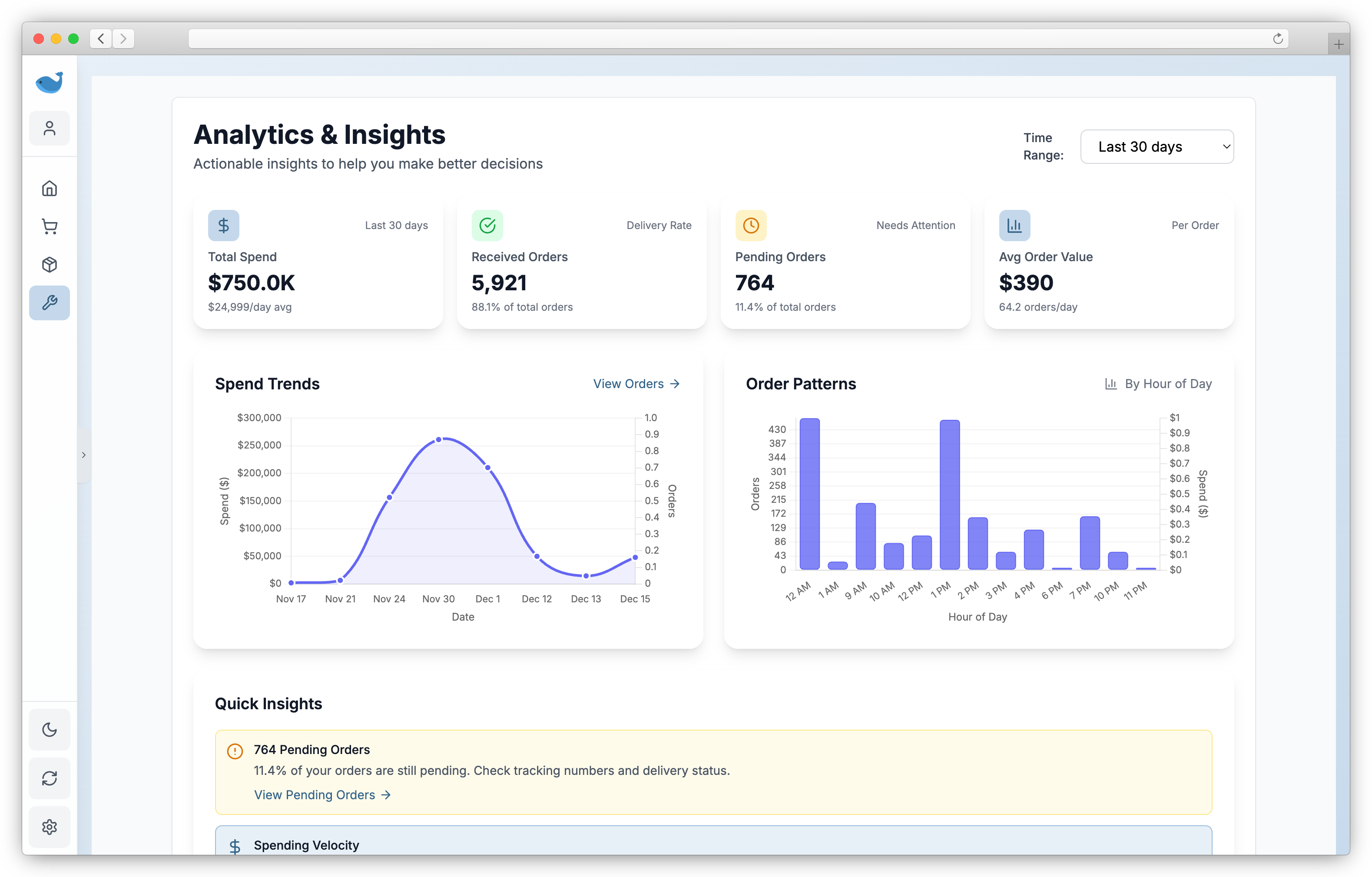The height and width of the screenshot is (877, 1372).
Task: Open the shopping cart section
Action: [x=50, y=226]
